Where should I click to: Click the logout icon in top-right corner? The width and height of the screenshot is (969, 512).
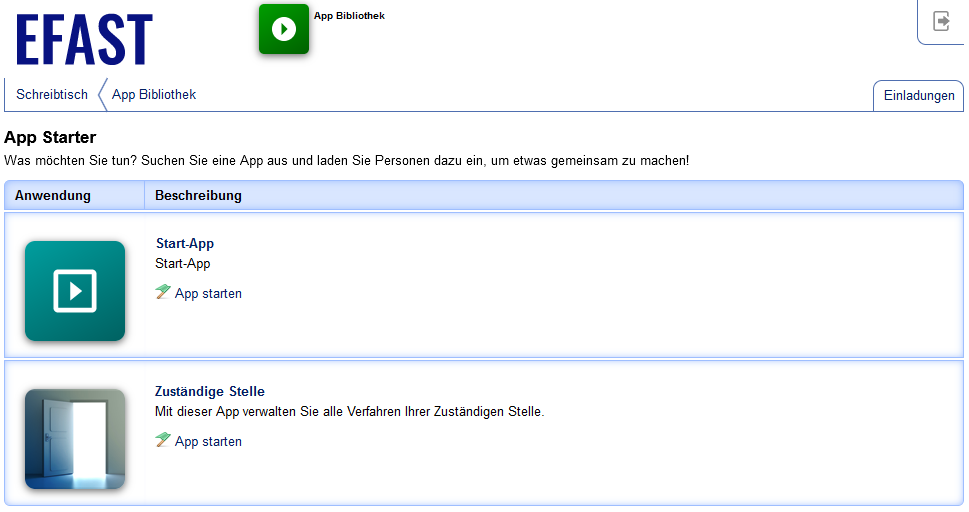click(x=941, y=21)
